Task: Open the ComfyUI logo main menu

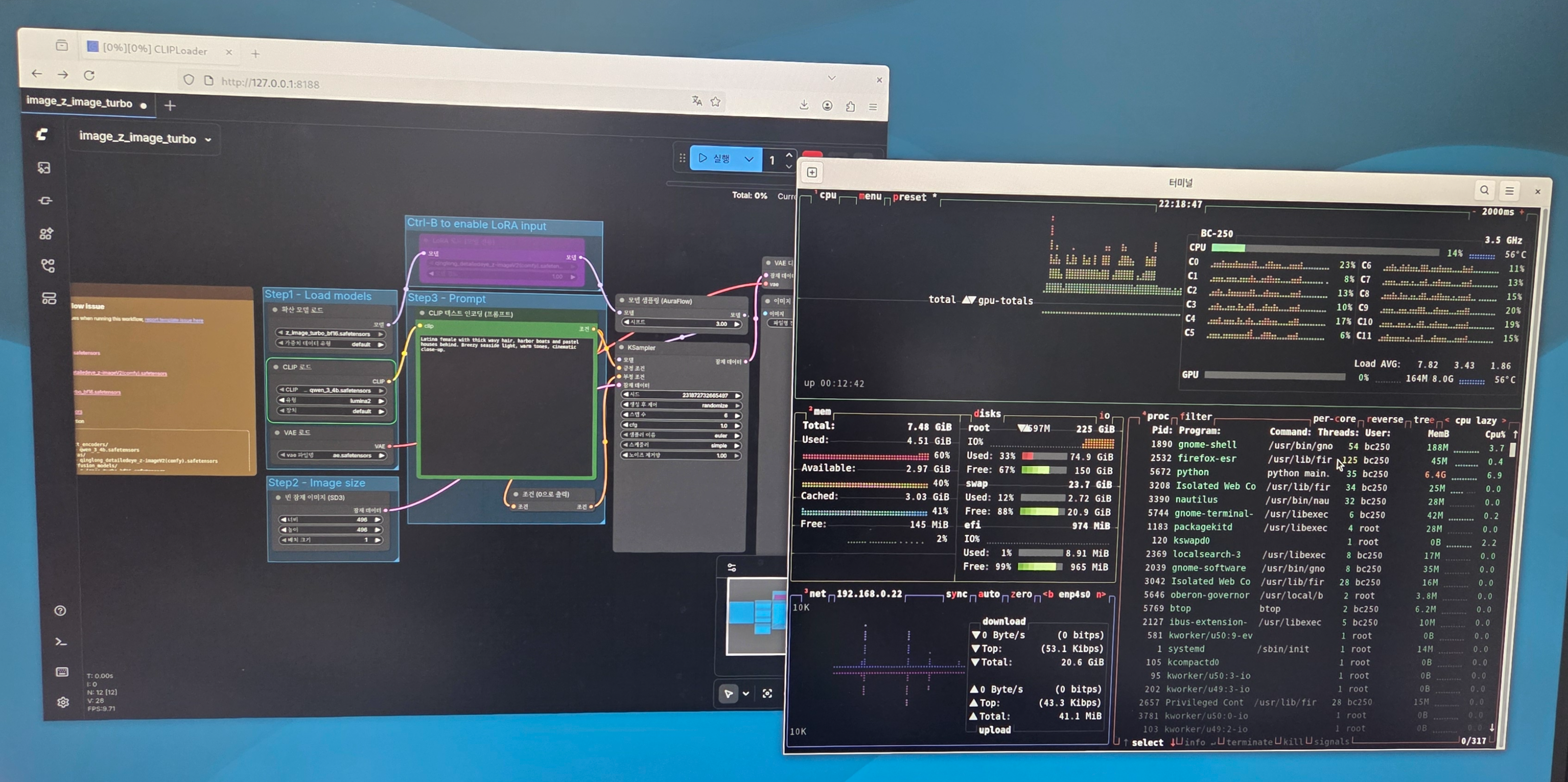Action: click(42, 135)
